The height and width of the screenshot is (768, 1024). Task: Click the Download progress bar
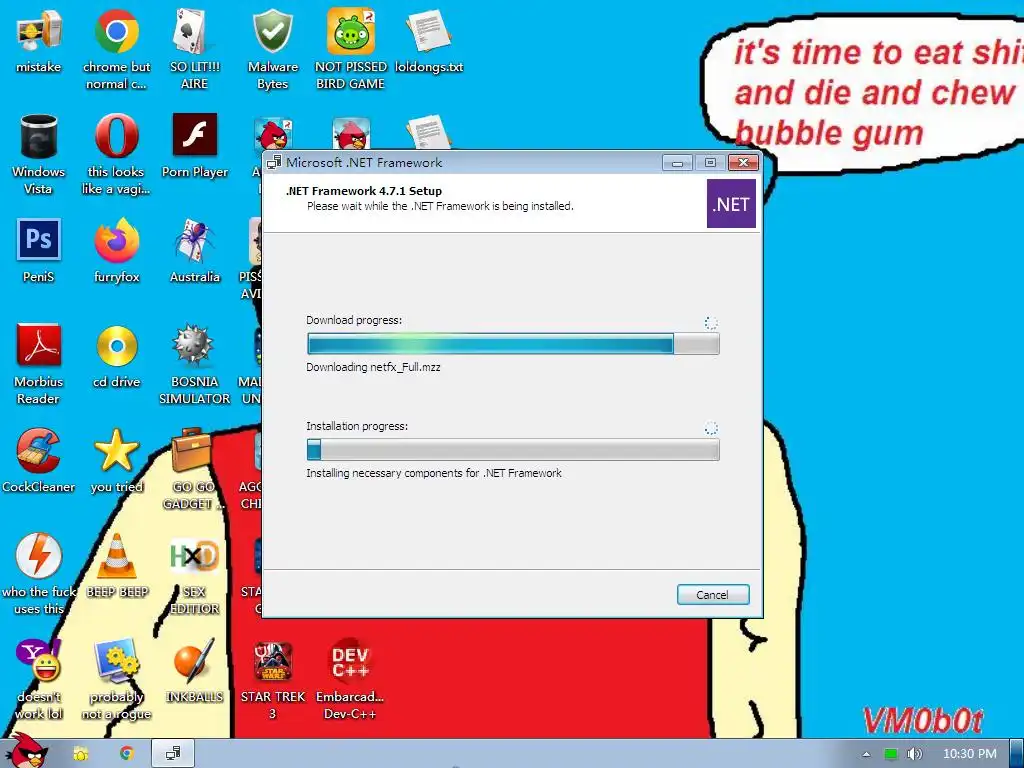(513, 344)
